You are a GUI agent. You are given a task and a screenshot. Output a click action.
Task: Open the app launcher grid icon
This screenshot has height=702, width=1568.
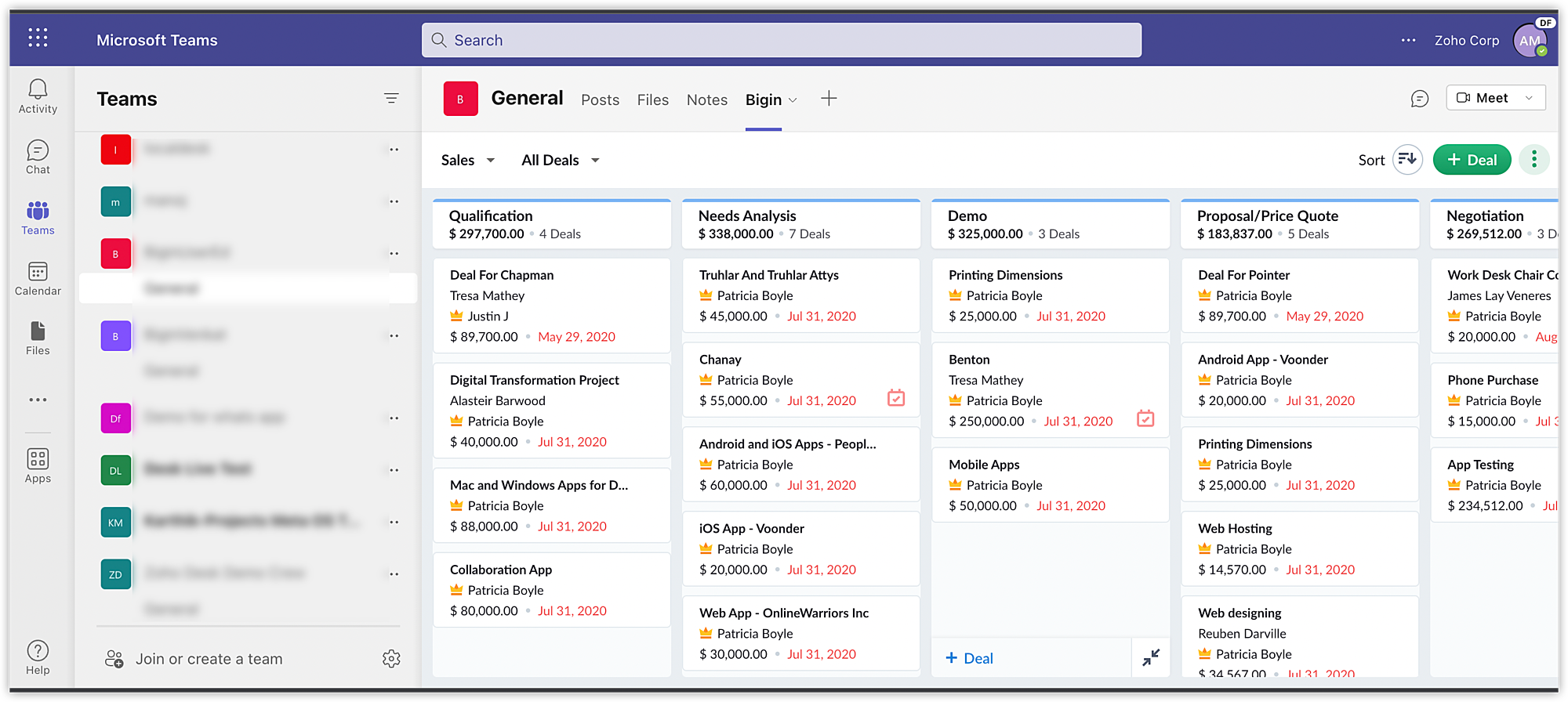tap(38, 38)
